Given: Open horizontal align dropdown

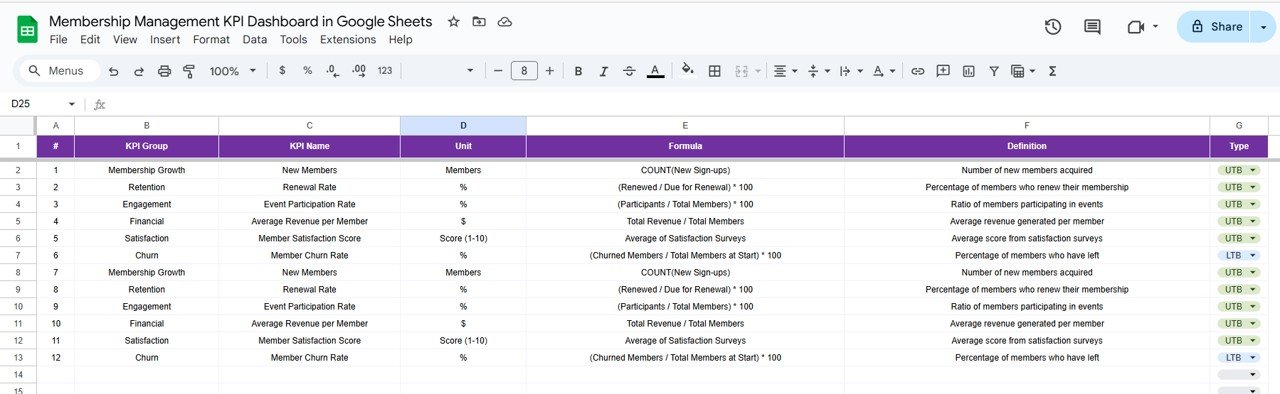Looking at the screenshot, I should pyautogui.click(x=786, y=71).
